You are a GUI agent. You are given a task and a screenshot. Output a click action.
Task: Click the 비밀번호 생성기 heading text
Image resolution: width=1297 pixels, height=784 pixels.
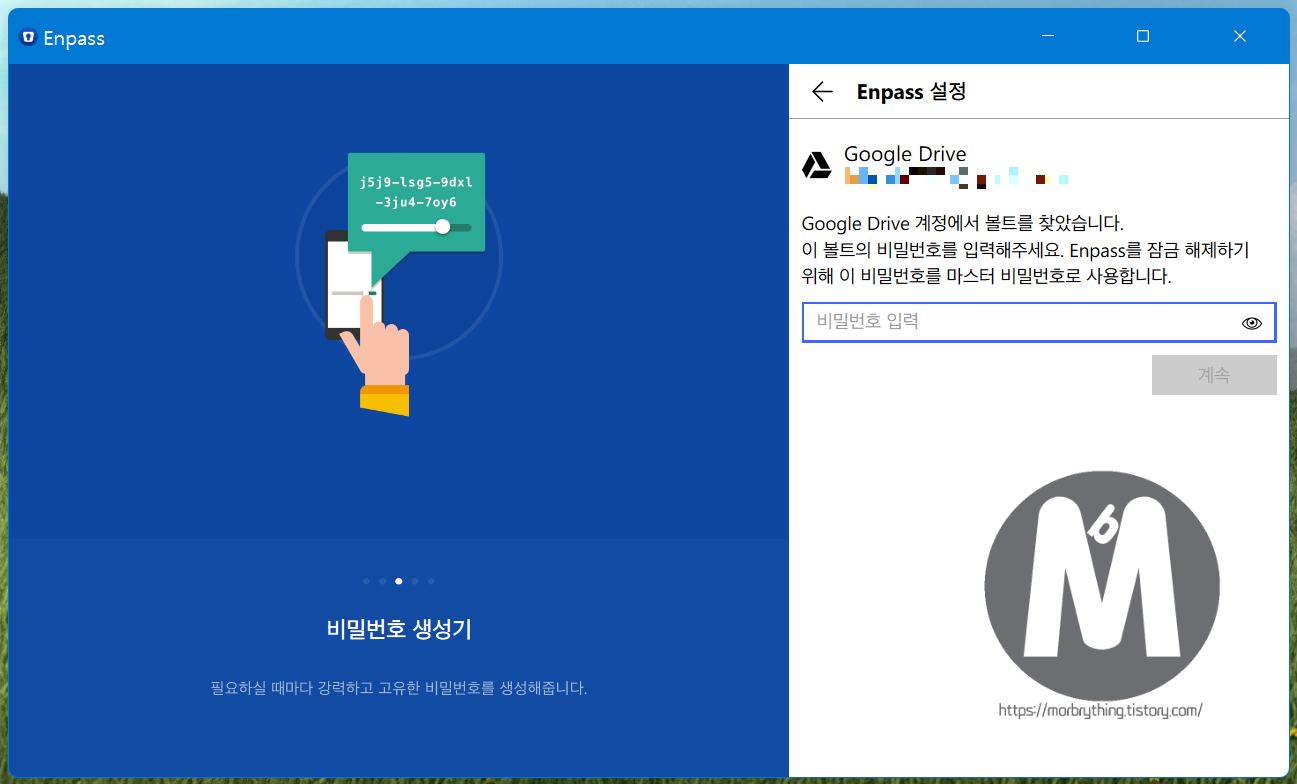[399, 629]
